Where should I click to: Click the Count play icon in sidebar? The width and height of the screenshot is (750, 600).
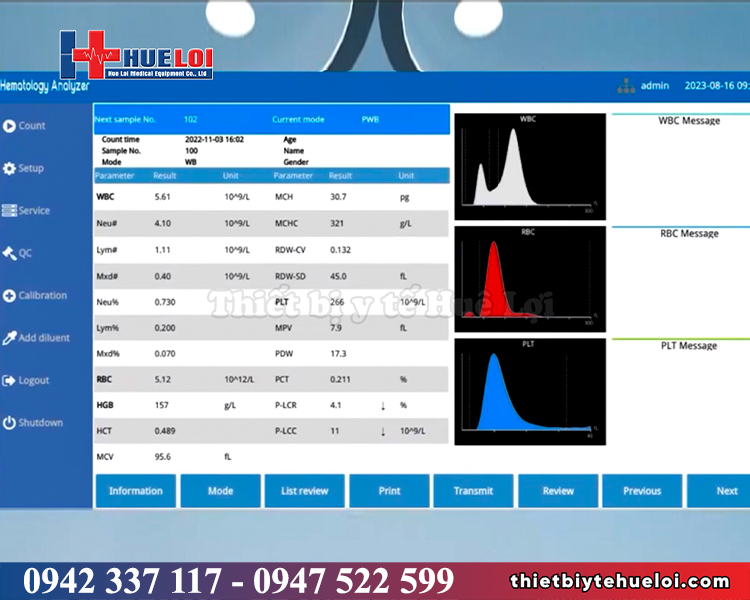click(9, 126)
